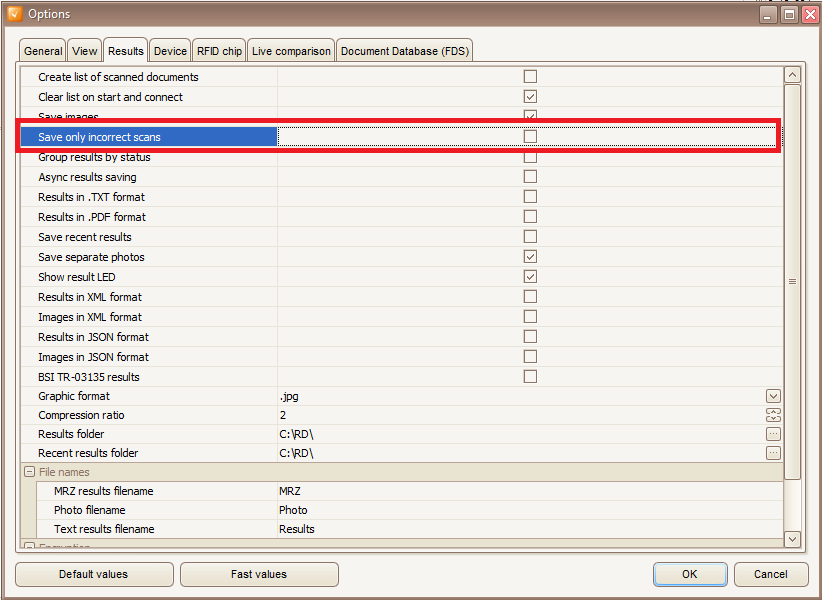
Task: Click the orange Options application icon
Action: [x=14, y=13]
